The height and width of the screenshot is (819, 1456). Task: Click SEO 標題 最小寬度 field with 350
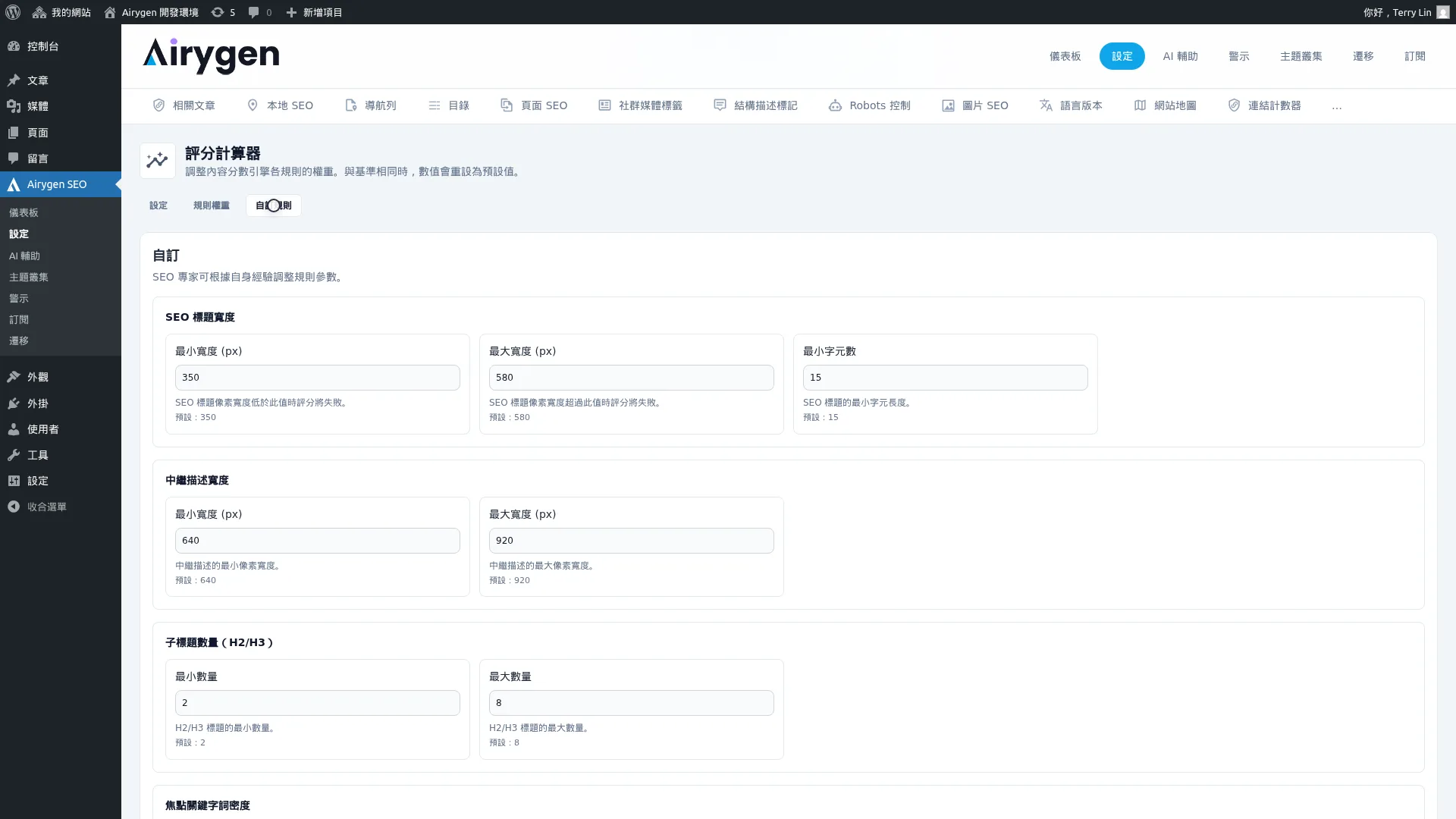click(317, 378)
